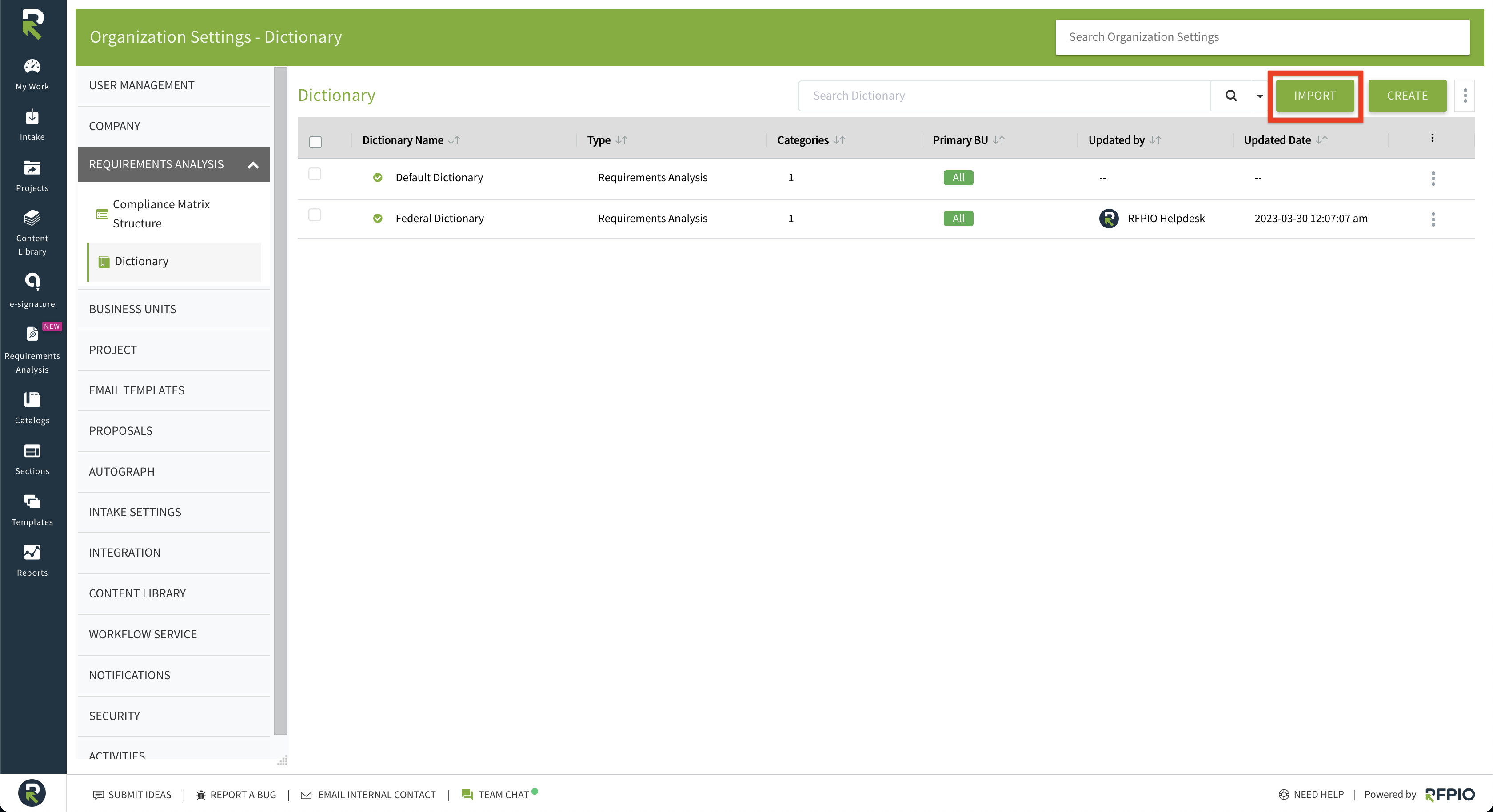Image resolution: width=1493 pixels, height=812 pixels.
Task: Click REPORT A BUG footer link
Action: (236, 795)
